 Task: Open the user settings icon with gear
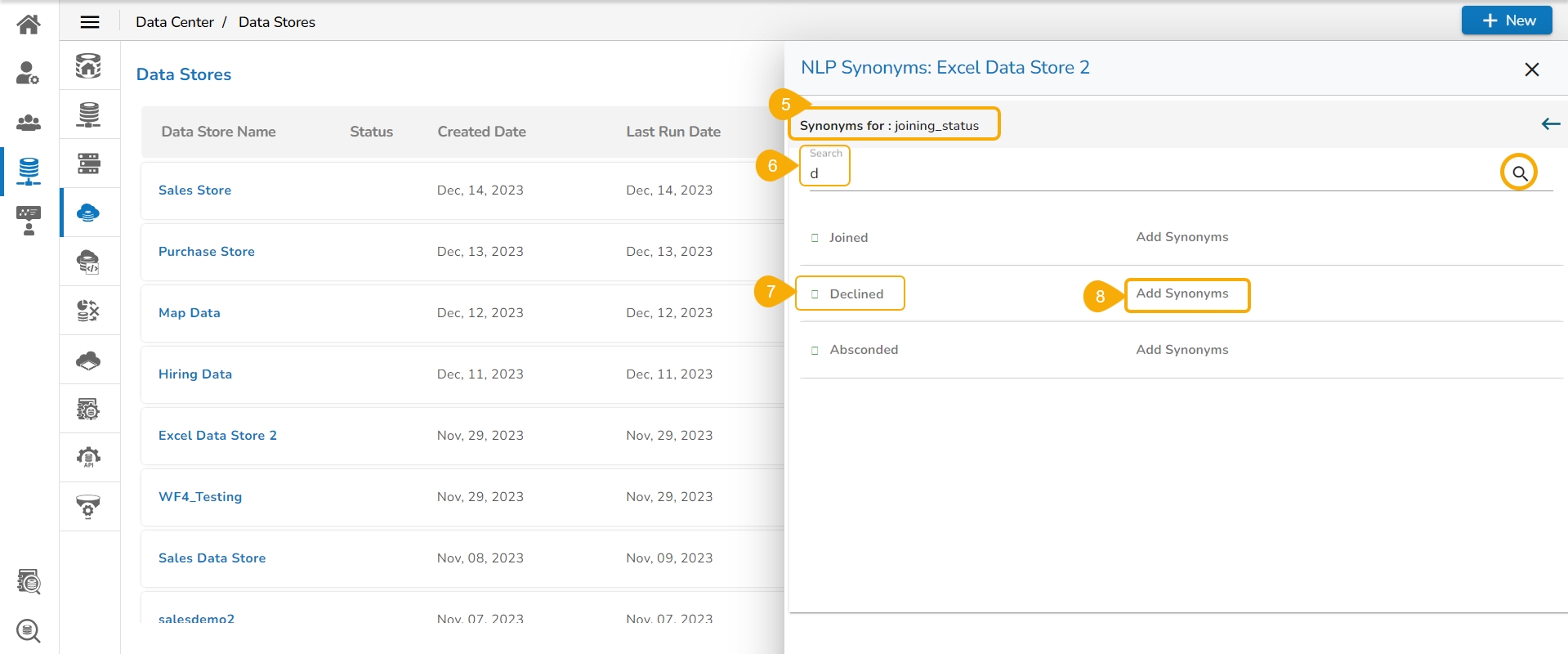[29, 74]
